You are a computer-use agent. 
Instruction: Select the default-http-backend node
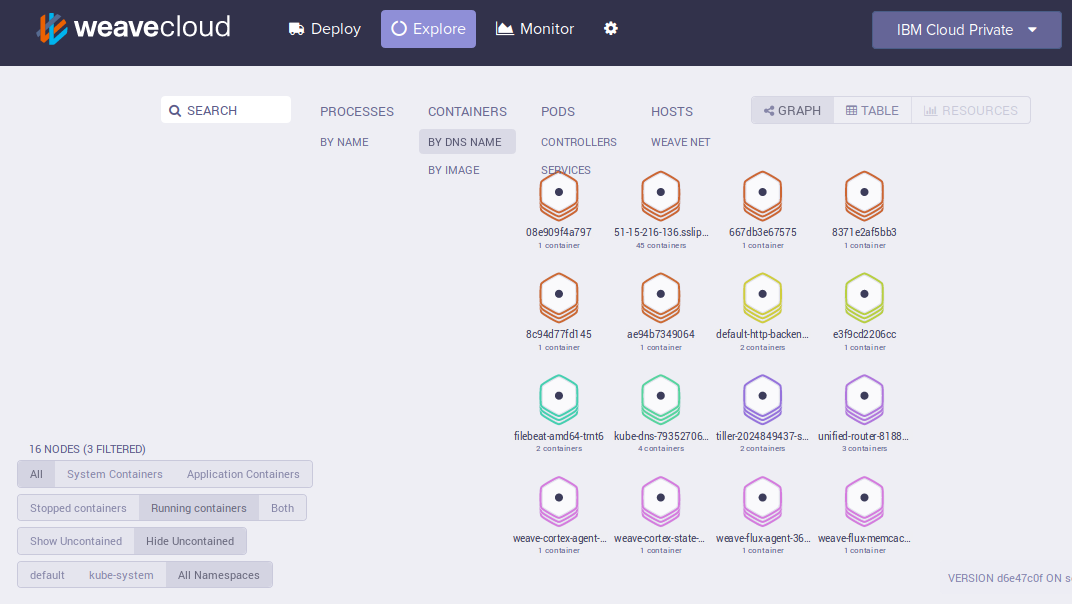coord(762,297)
